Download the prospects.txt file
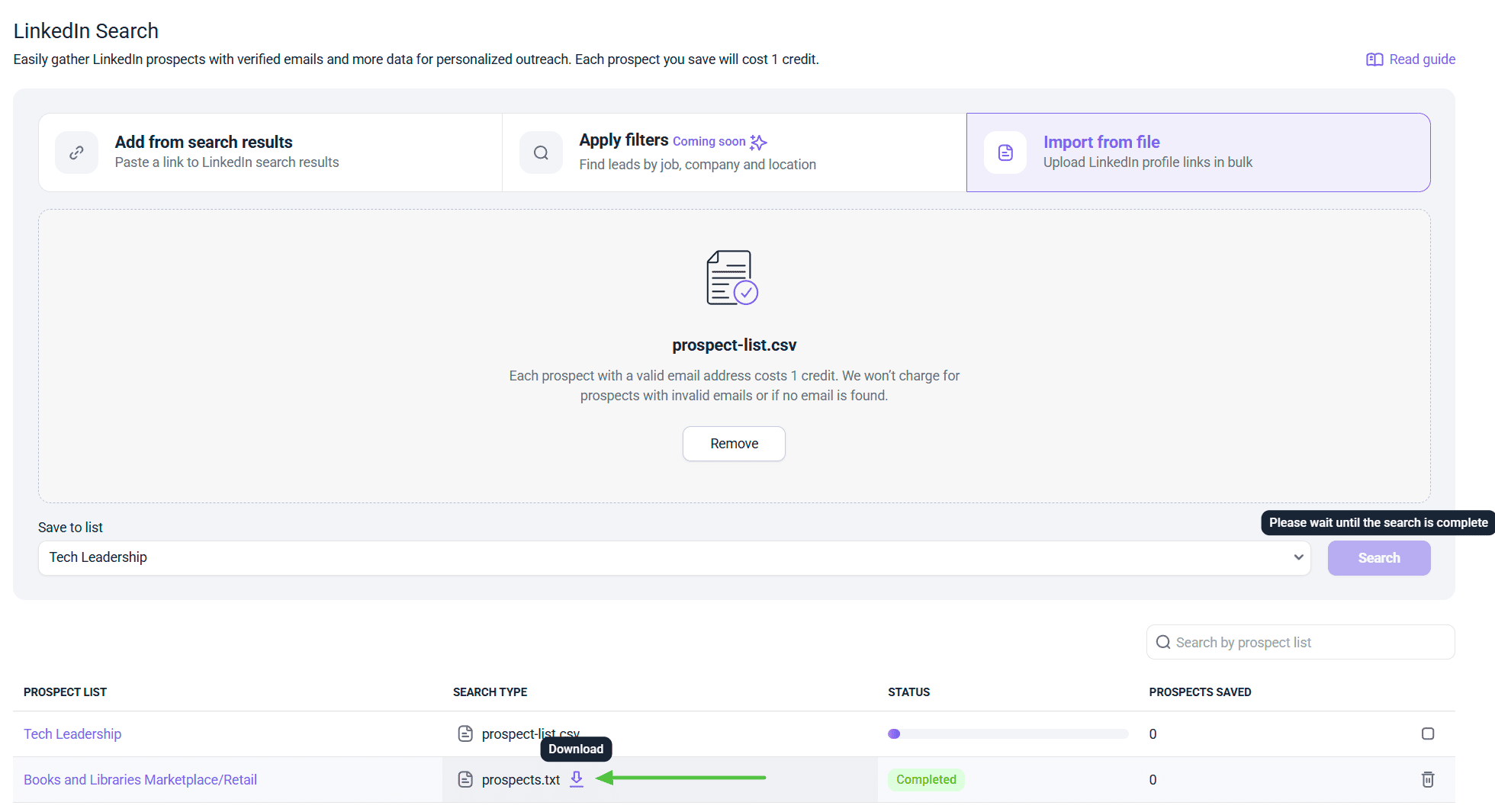Screen dimensions: 1495x812 577,778
